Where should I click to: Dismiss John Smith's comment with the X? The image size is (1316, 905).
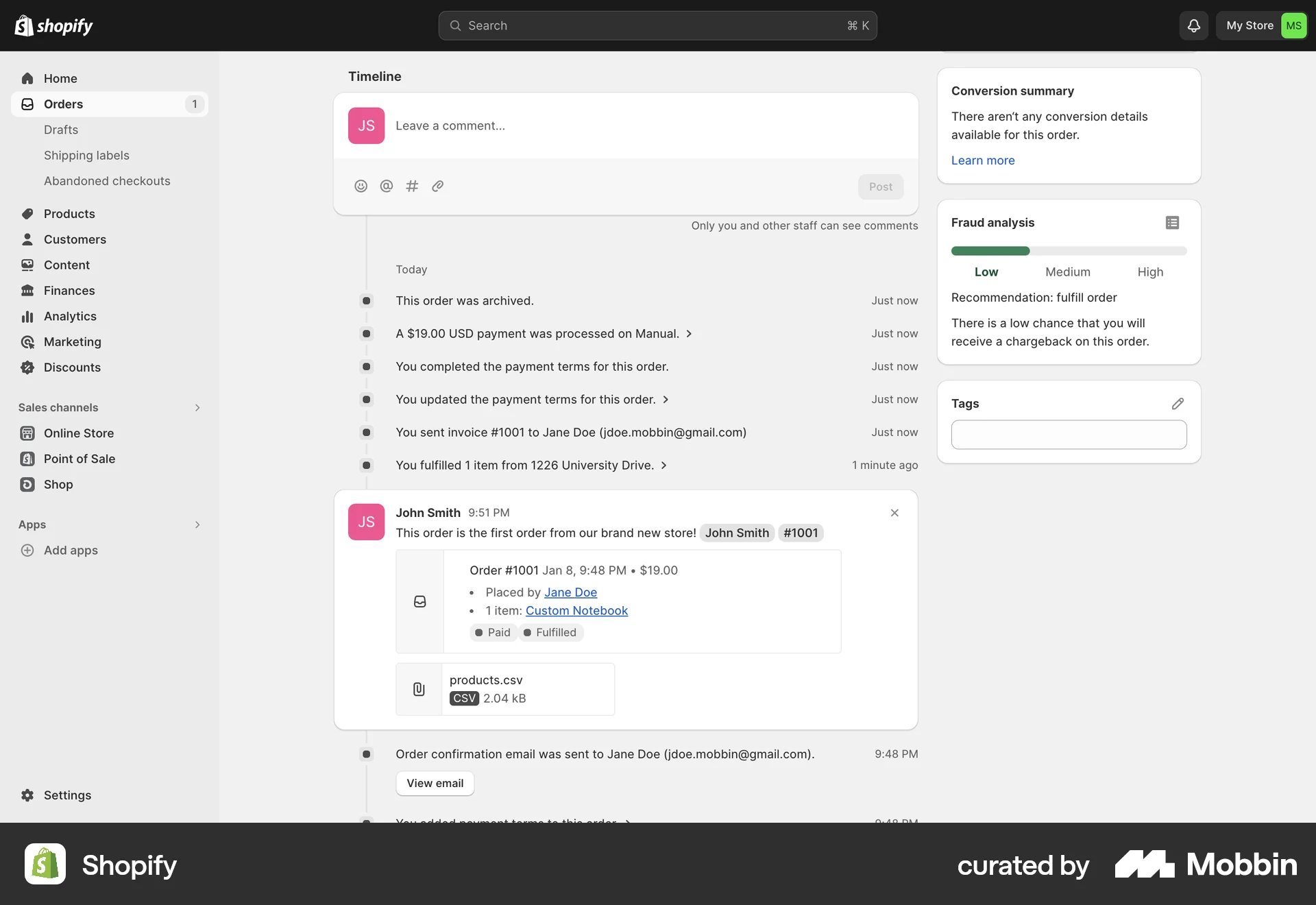[894, 512]
